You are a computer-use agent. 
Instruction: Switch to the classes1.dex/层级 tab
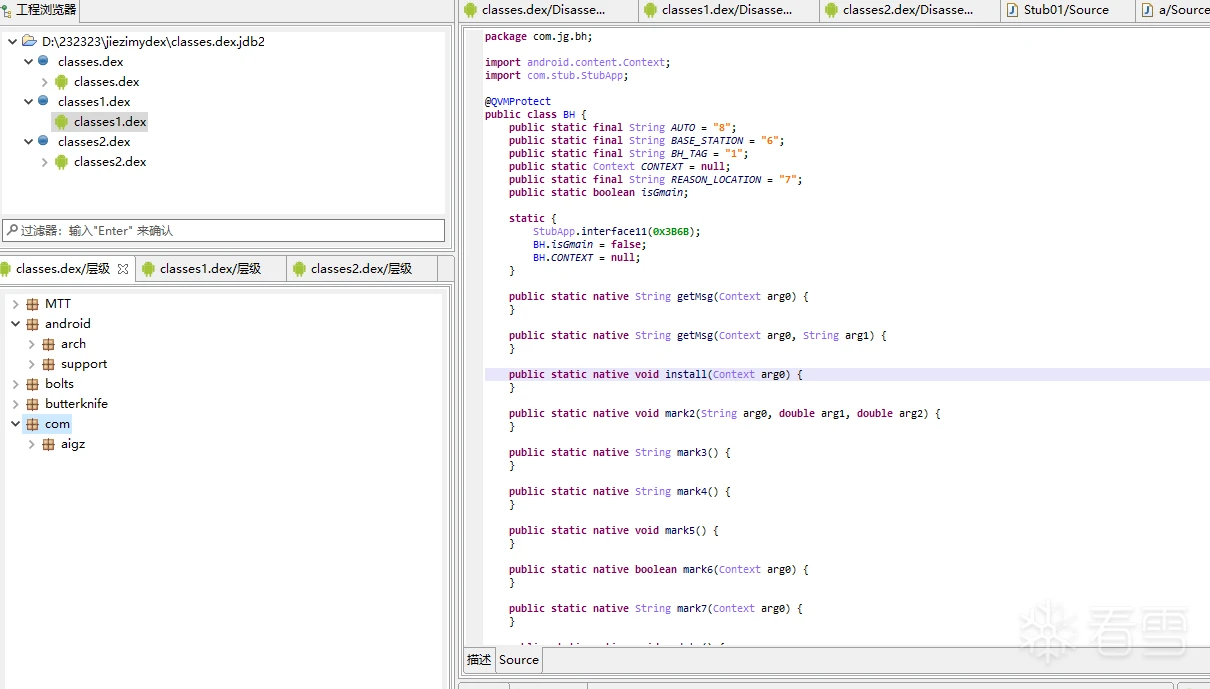[209, 269]
